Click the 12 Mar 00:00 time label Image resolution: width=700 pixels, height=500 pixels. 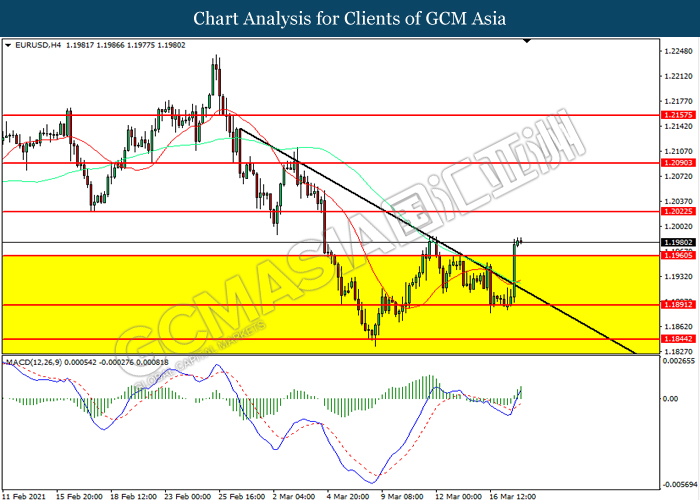point(458,496)
